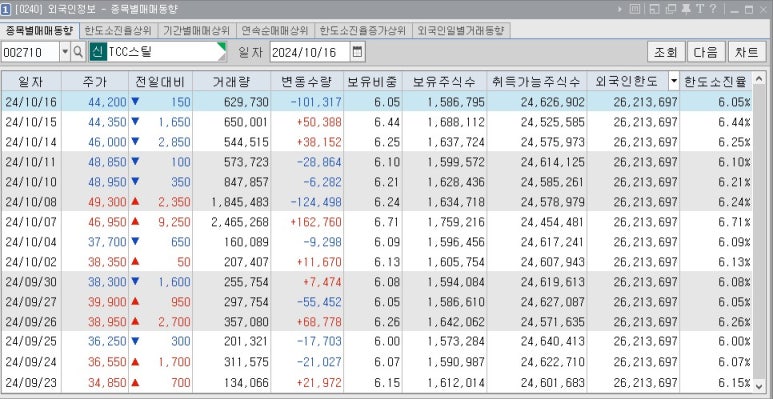The width and height of the screenshot is (773, 399).
Task: Close the 외국인정보 window
Action: pyautogui.click(x=763, y=10)
